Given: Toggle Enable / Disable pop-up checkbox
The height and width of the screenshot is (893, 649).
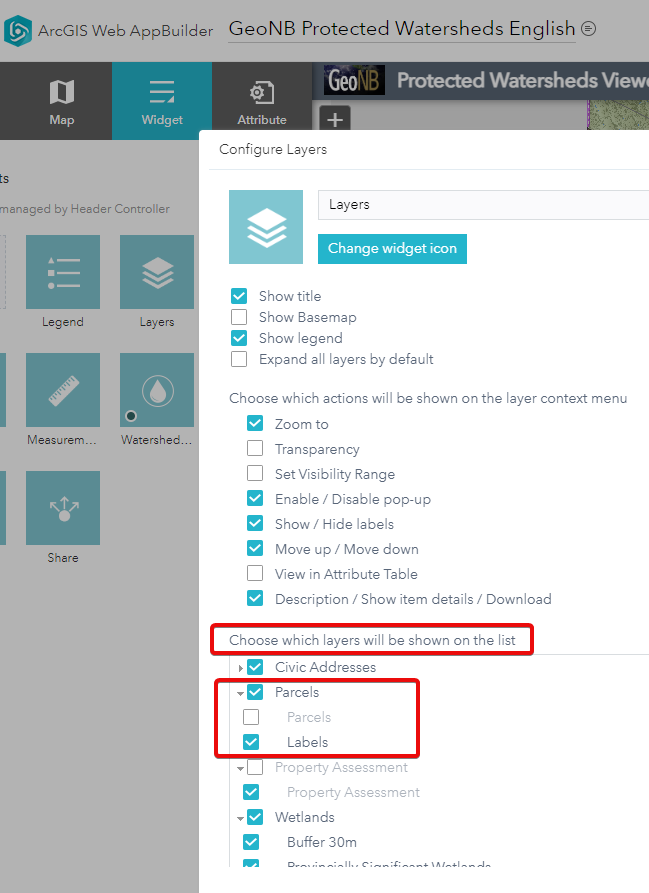Looking at the screenshot, I should [x=255, y=499].
